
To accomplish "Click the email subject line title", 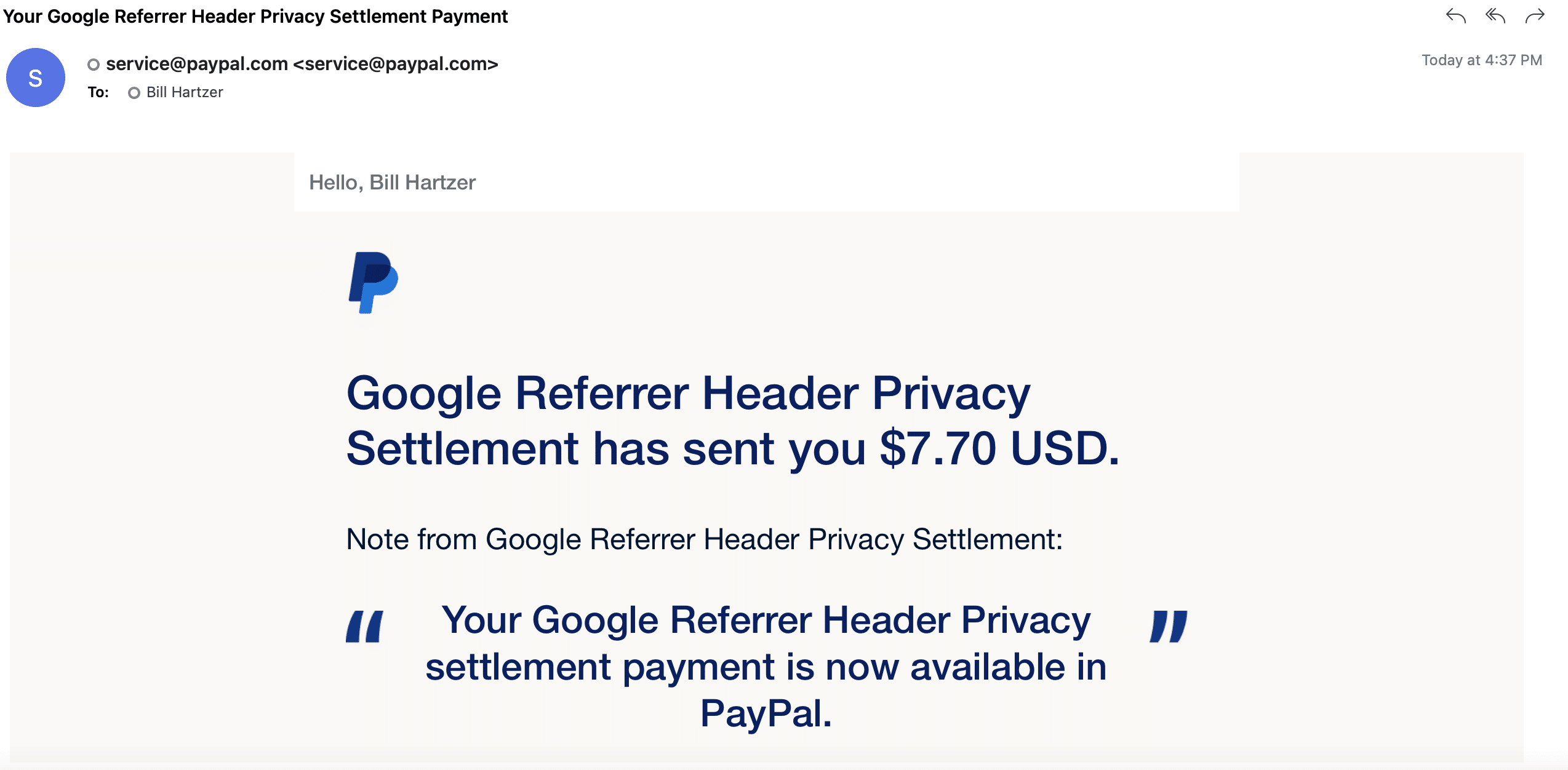I will tap(255, 16).
